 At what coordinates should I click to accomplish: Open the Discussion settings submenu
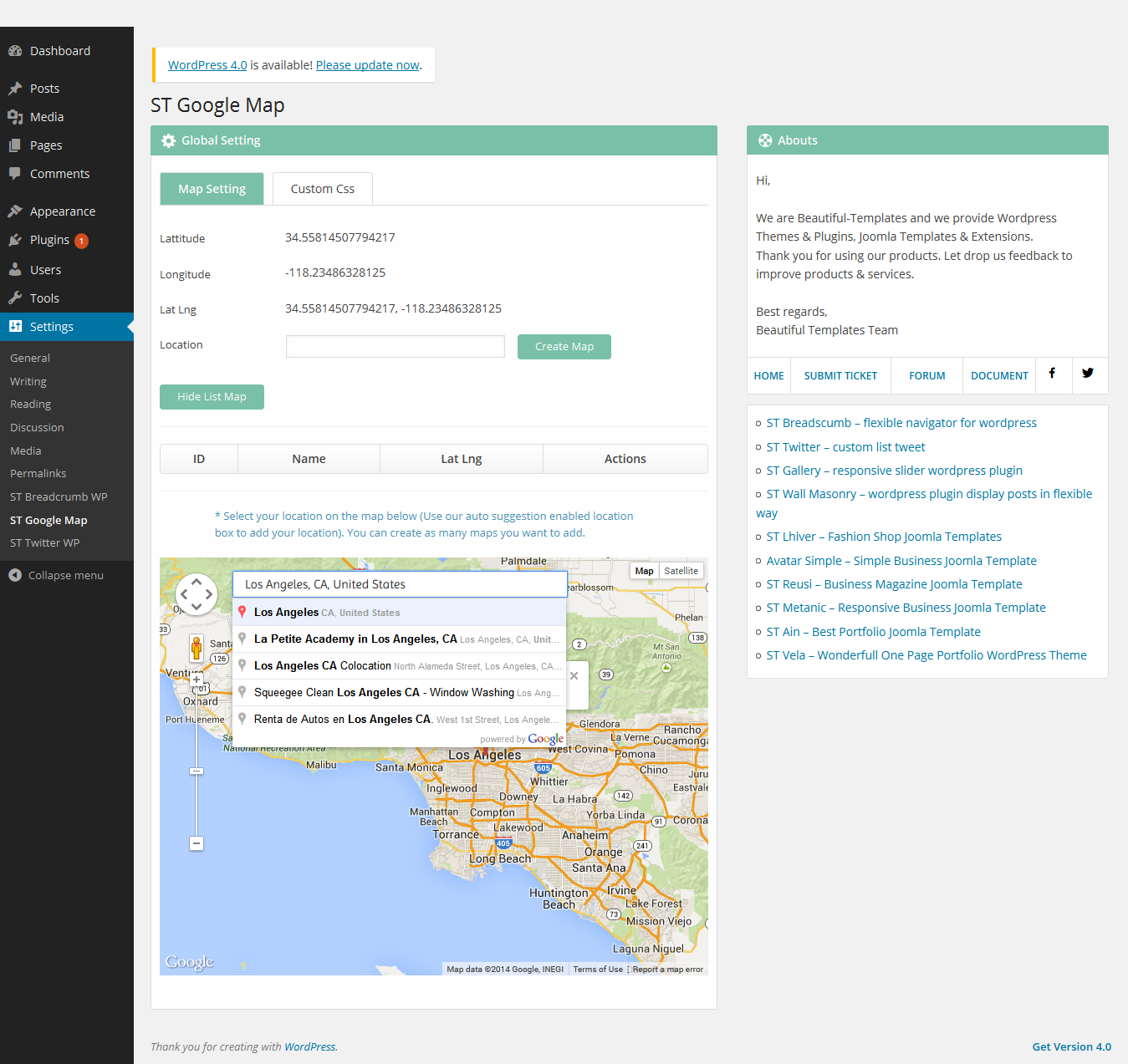[37, 427]
